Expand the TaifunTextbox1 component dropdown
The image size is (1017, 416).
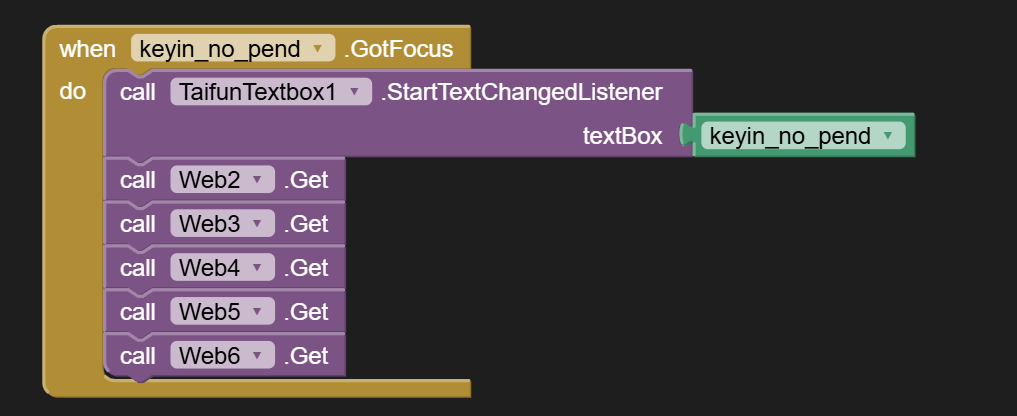[355, 93]
